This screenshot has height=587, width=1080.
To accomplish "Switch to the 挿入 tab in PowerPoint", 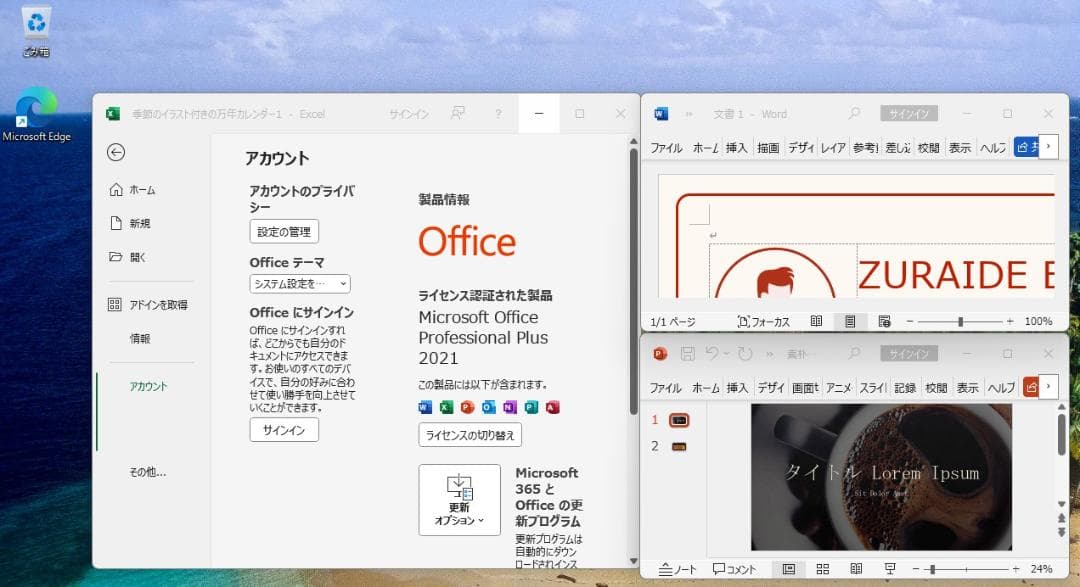I will [x=736, y=387].
